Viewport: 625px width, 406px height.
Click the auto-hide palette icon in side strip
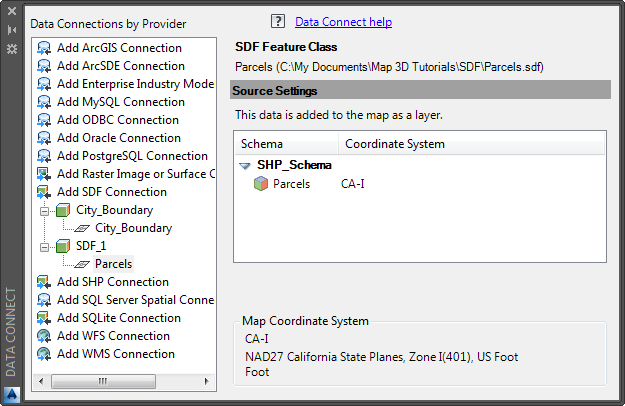[12, 31]
